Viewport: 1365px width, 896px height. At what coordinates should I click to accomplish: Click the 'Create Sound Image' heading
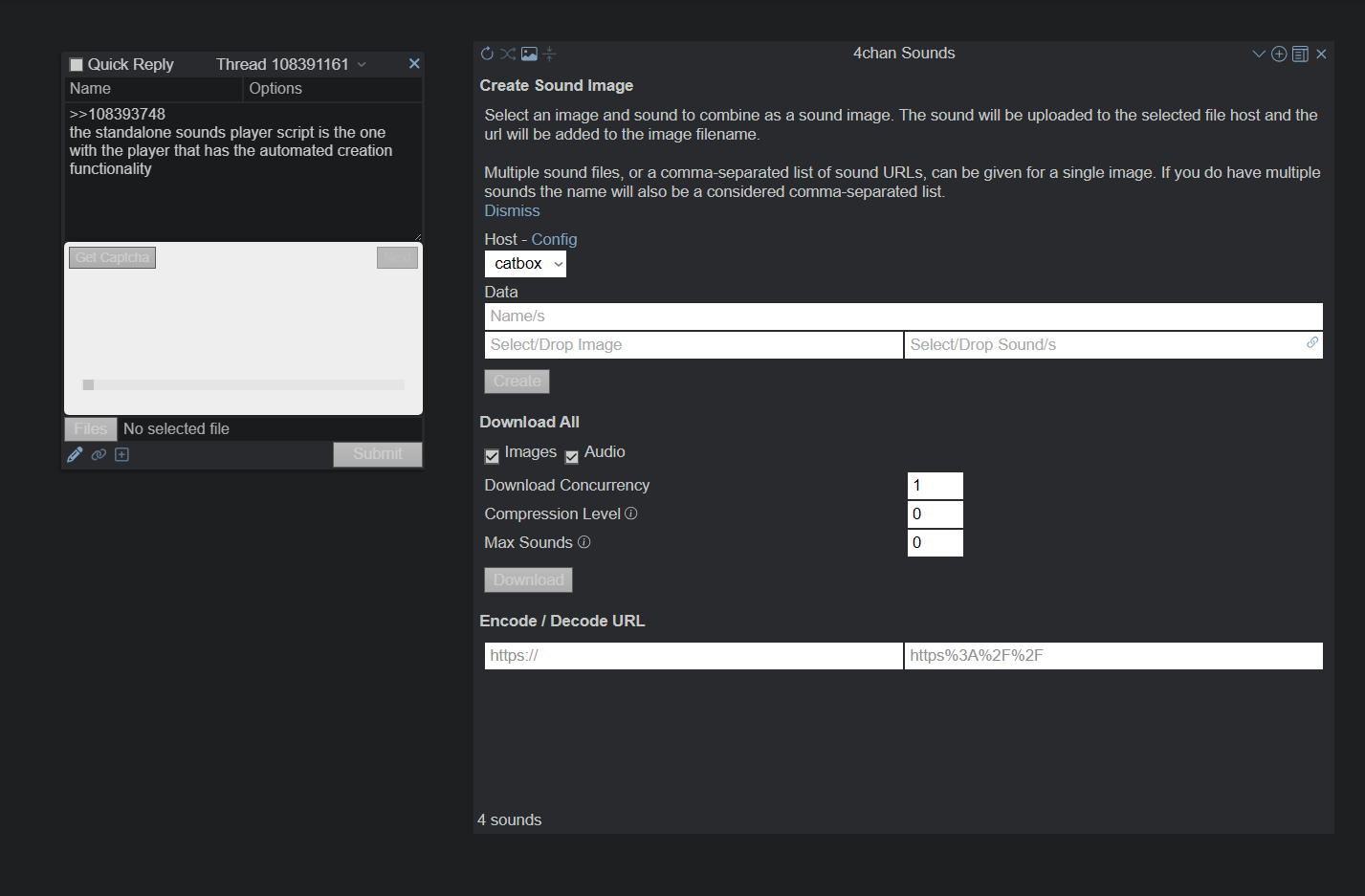(x=557, y=85)
